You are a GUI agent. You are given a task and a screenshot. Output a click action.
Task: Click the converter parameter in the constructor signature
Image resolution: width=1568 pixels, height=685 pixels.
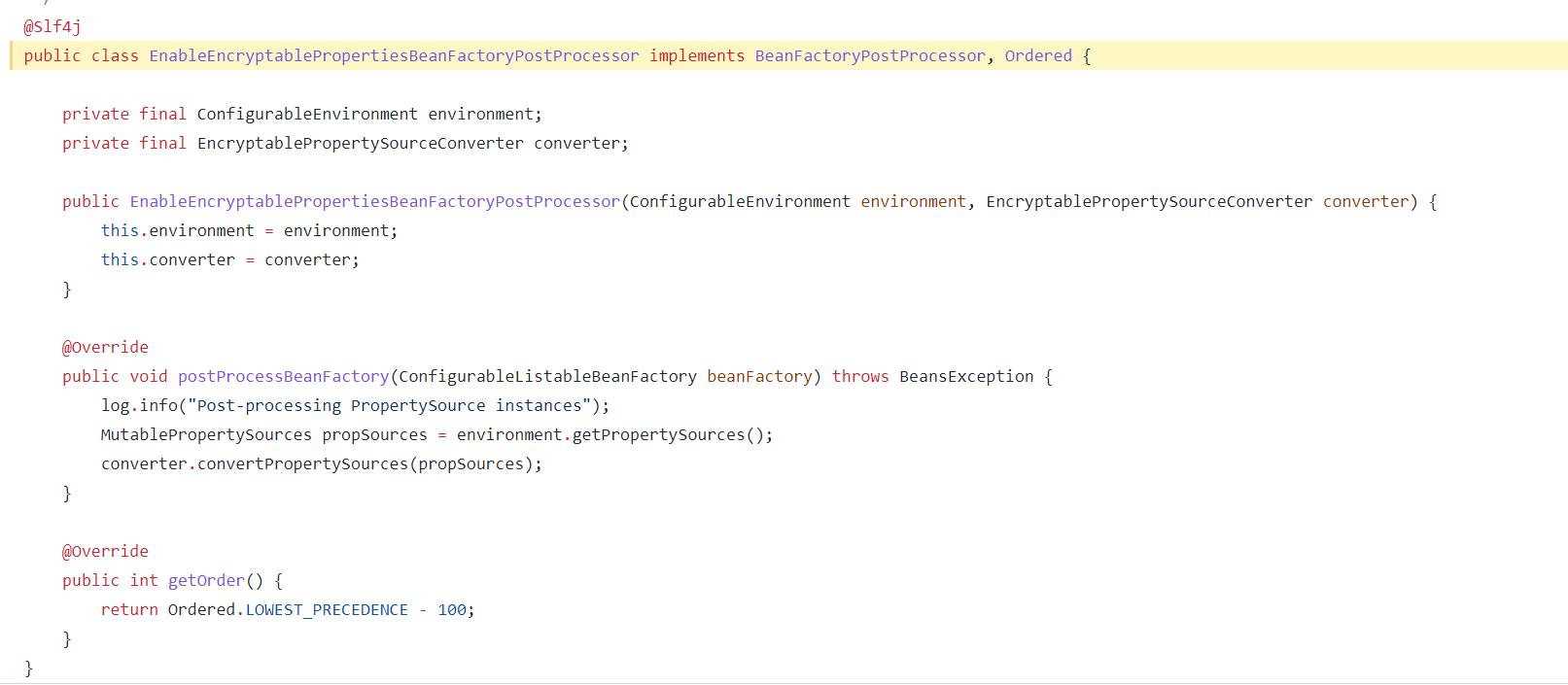point(1365,202)
